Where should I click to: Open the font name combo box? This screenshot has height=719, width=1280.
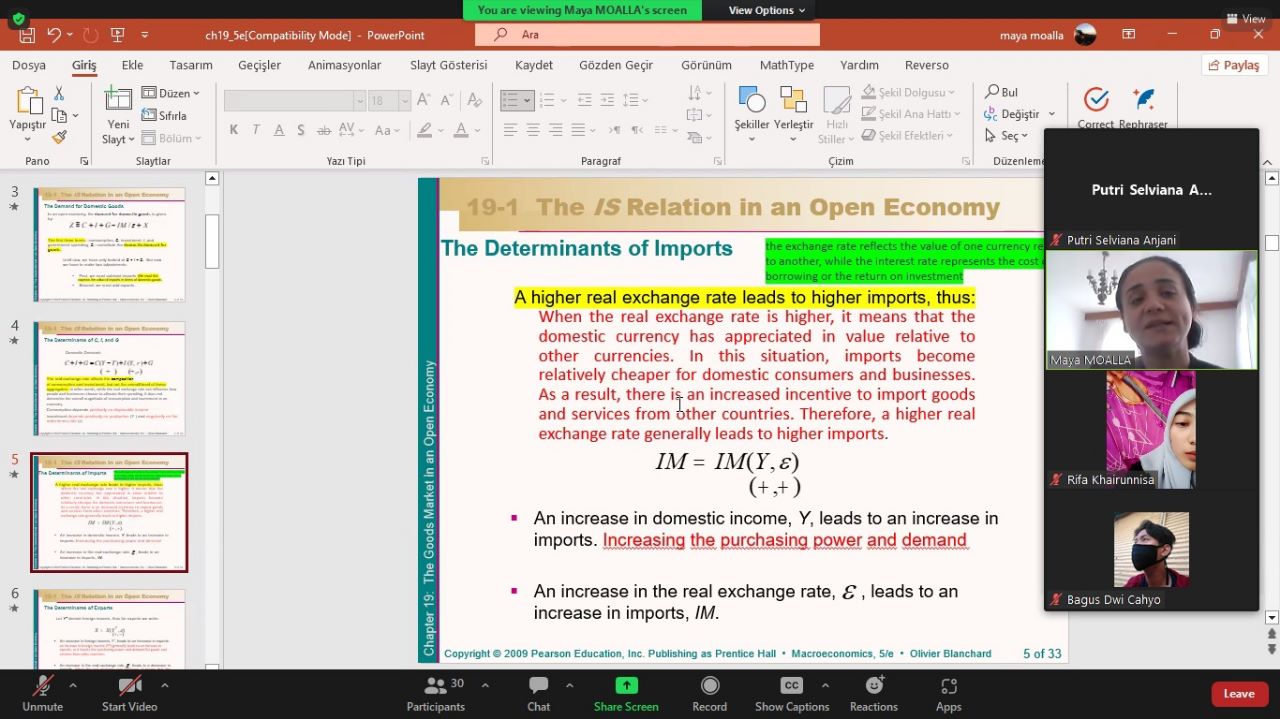click(294, 101)
